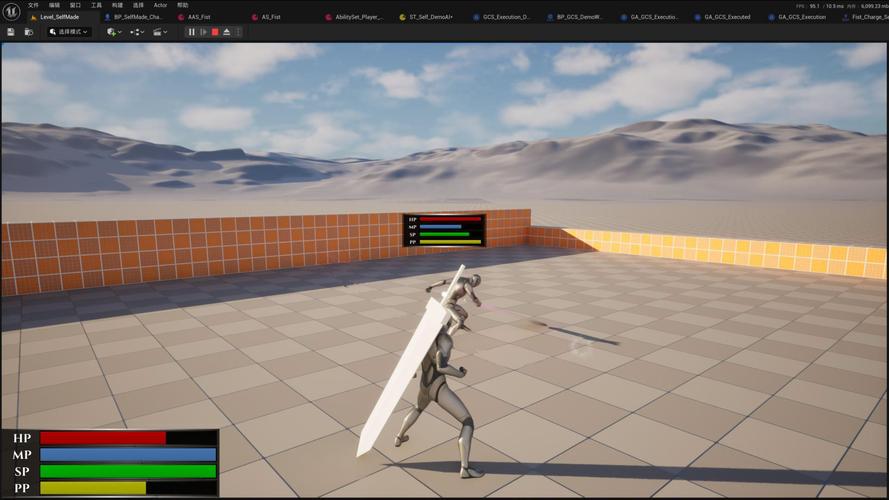Click the red HP bar in bottom HUD
Screen dimensions: 889x500
[103, 438]
